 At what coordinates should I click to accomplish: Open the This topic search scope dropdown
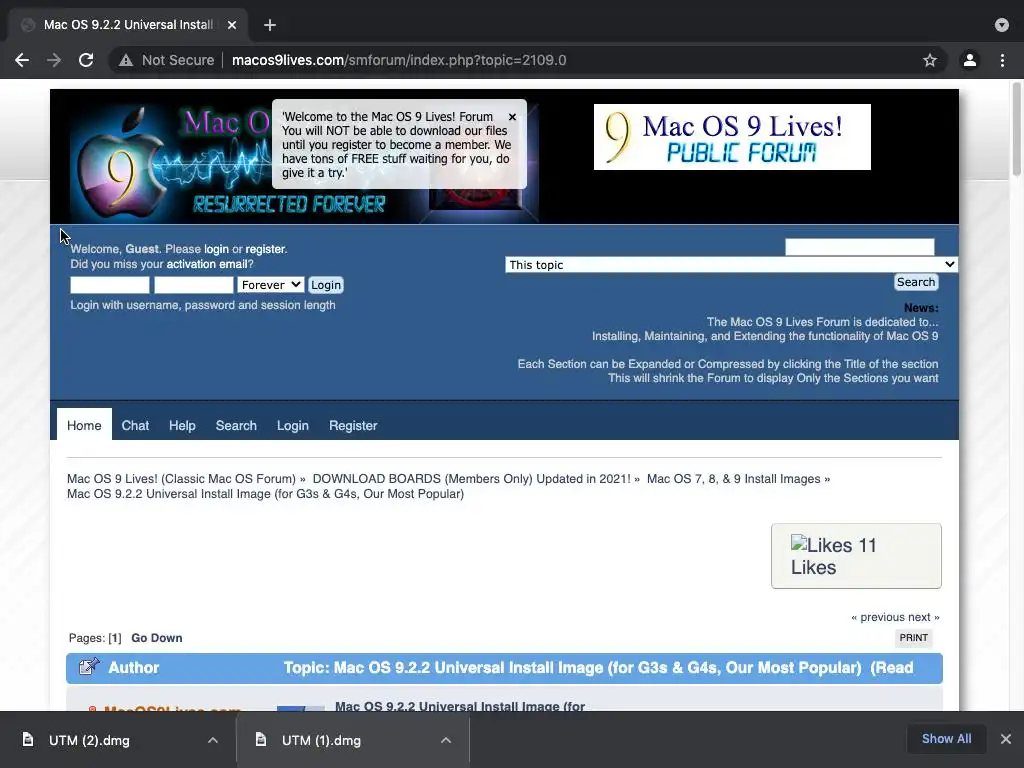pos(731,264)
